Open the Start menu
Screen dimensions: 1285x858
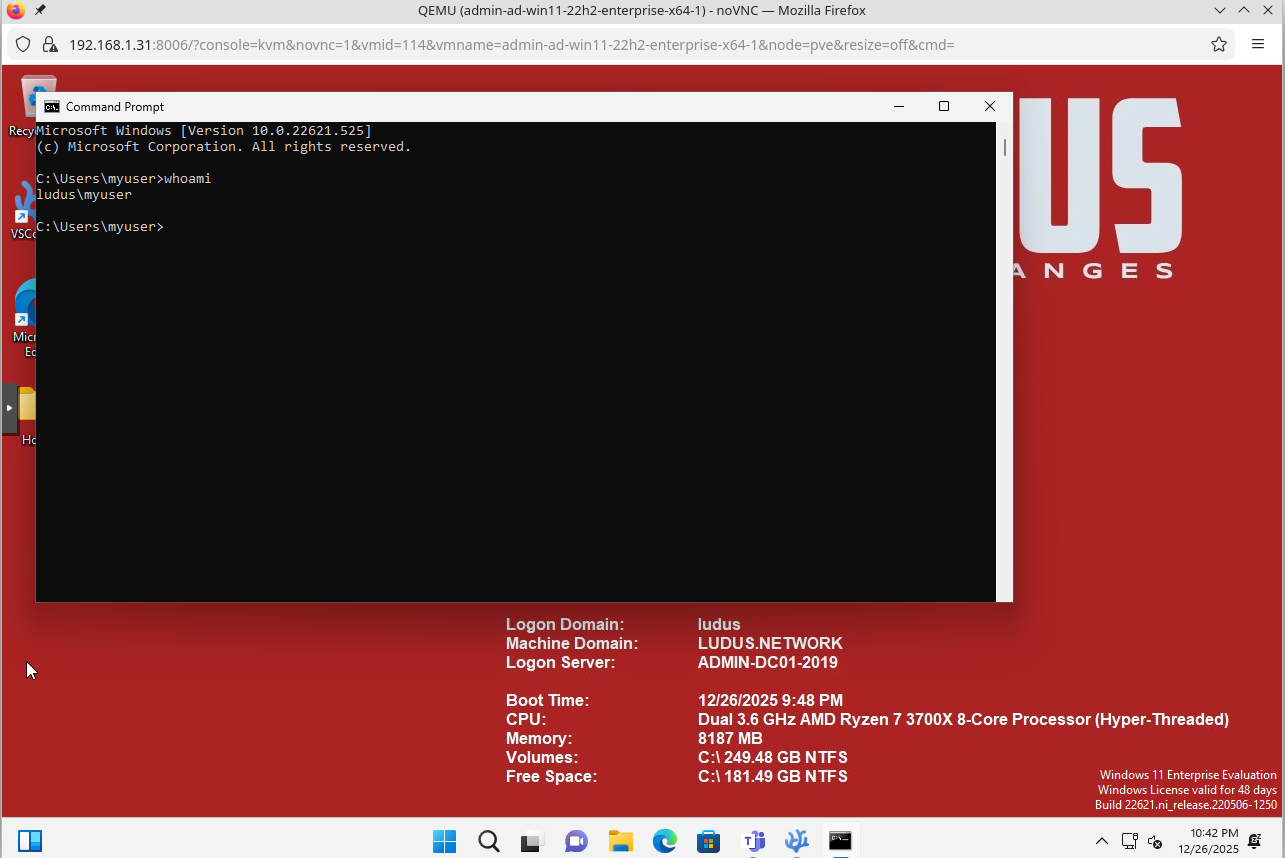click(x=443, y=841)
